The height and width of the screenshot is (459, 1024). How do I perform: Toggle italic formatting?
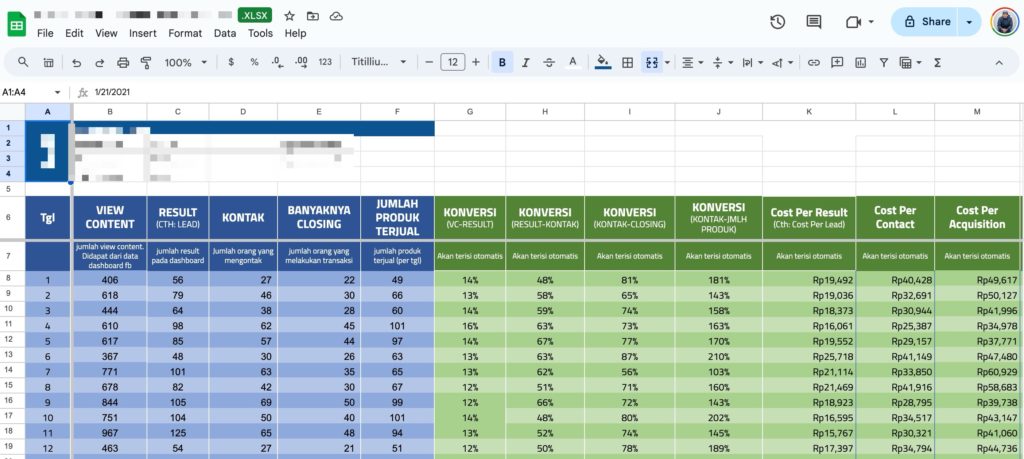525,62
